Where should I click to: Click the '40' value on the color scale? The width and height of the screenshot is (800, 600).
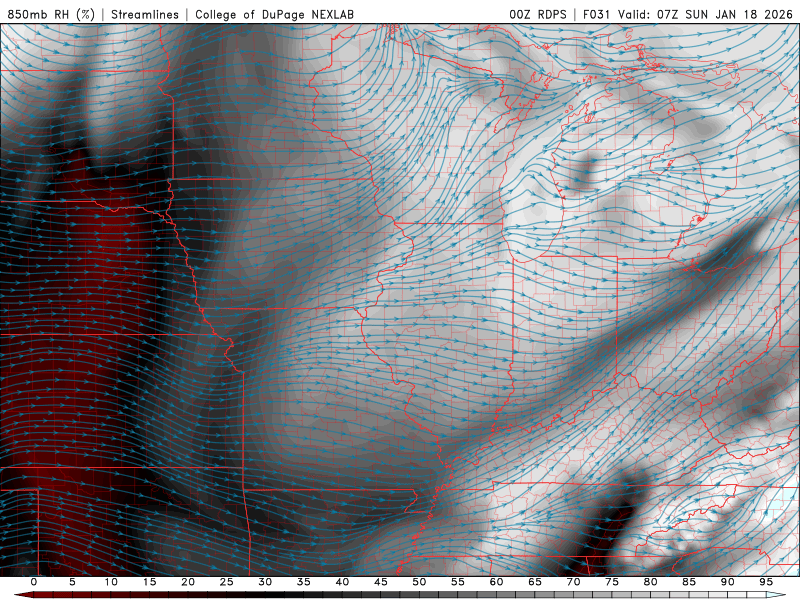(342, 582)
